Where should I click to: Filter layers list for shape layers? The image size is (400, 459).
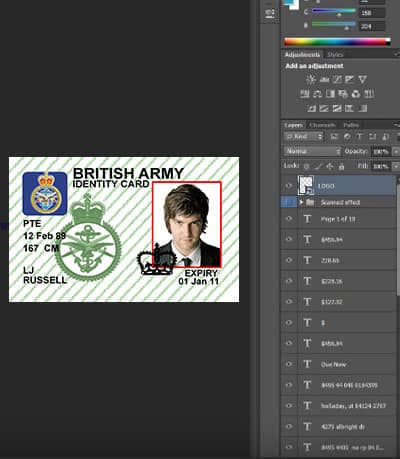372,136
